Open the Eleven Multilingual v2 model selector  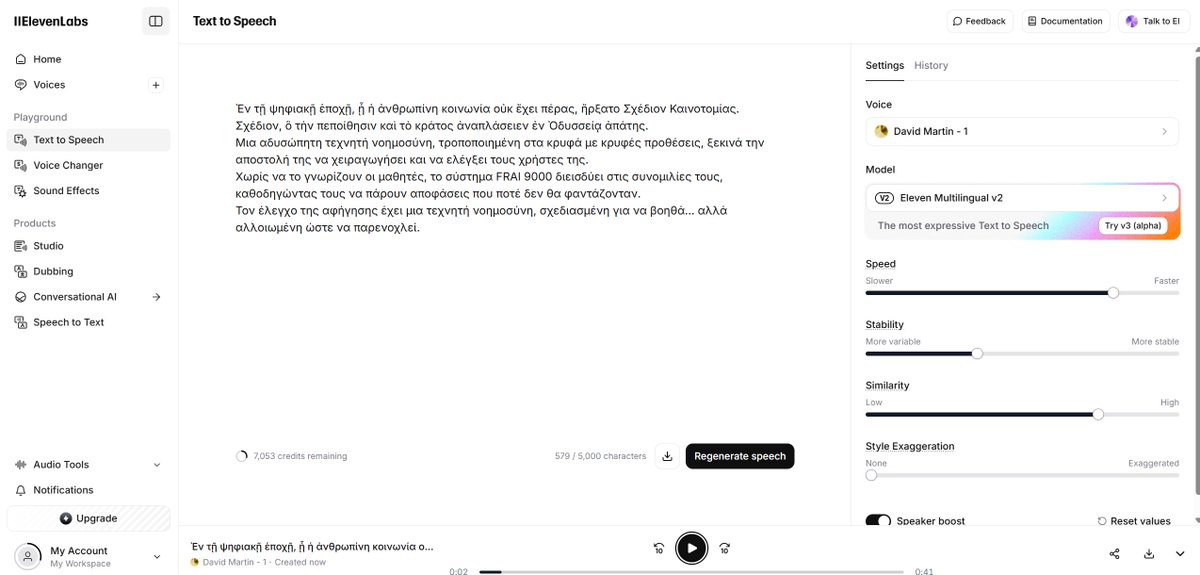point(1022,198)
